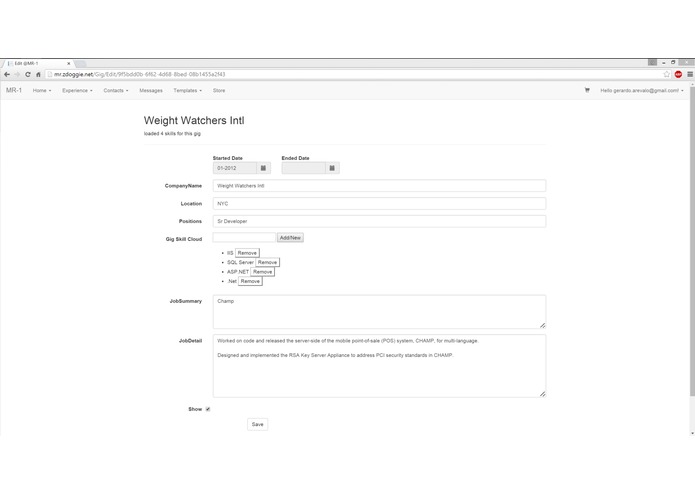Image resolution: width=695 pixels, height=494 pixels.
Task: Click scrollbar down arrow
Action: click(692, 433)
